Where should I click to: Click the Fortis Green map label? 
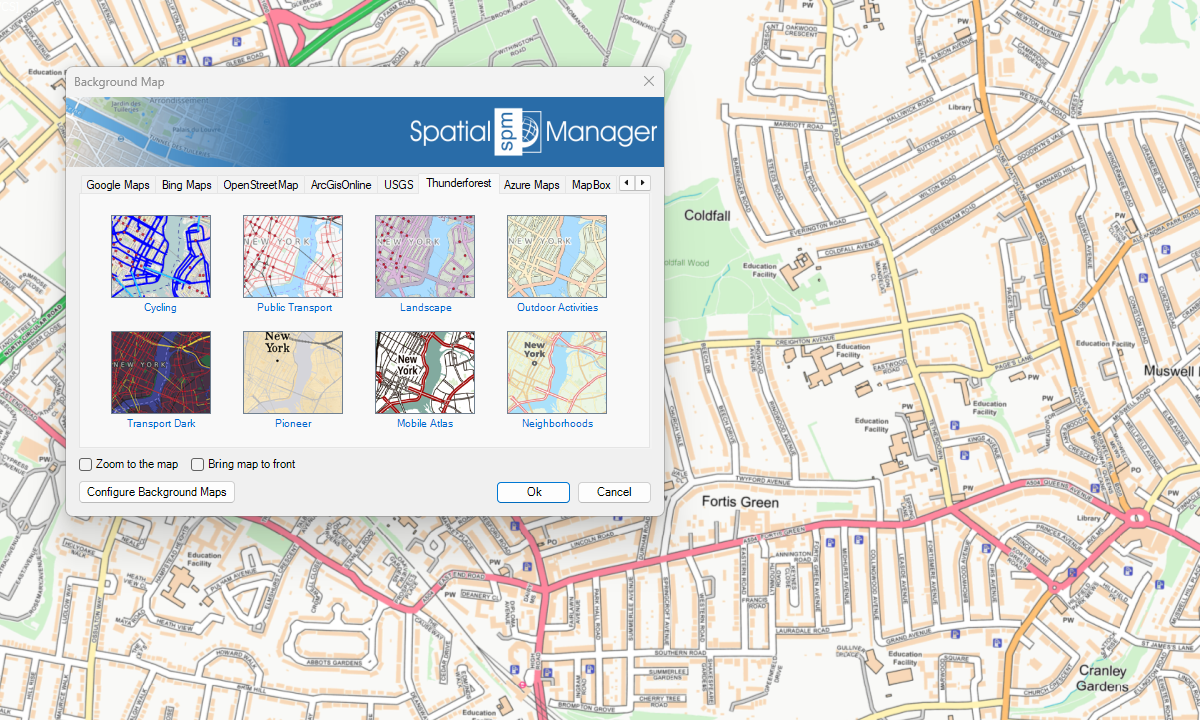tap(740, 502)
